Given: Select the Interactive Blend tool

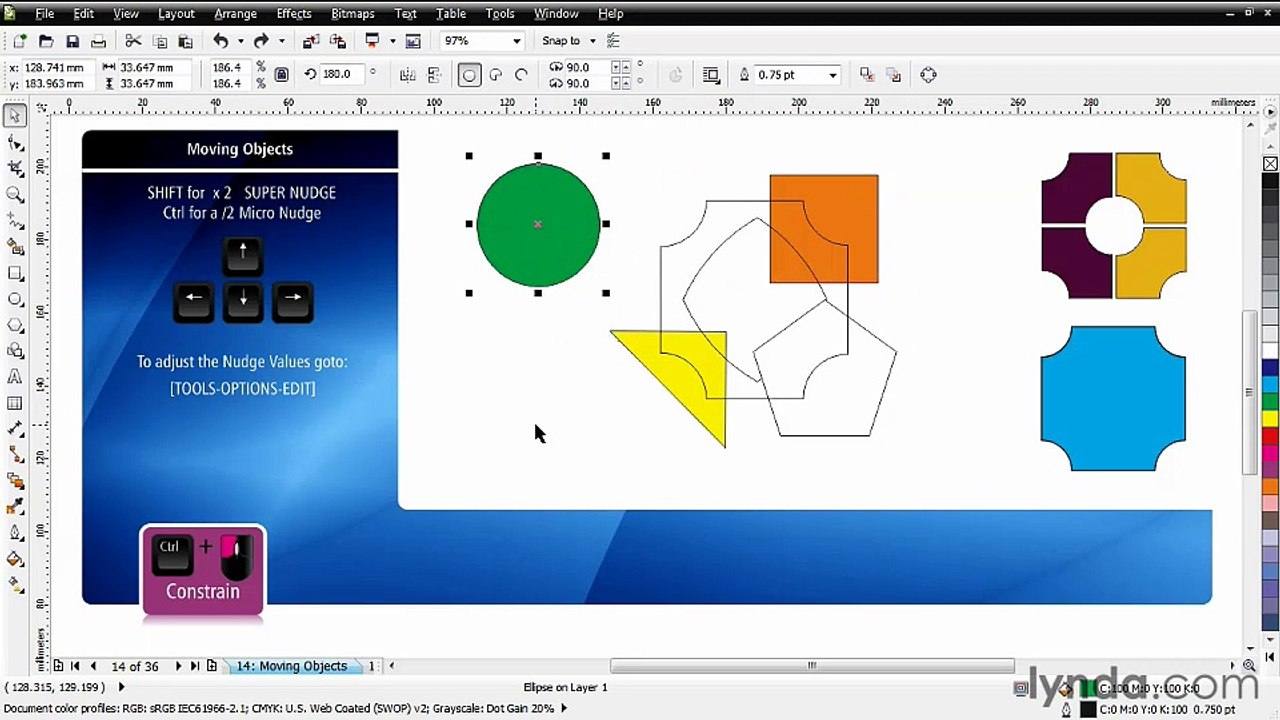Looking at the screenshot, I should [15, 481].
